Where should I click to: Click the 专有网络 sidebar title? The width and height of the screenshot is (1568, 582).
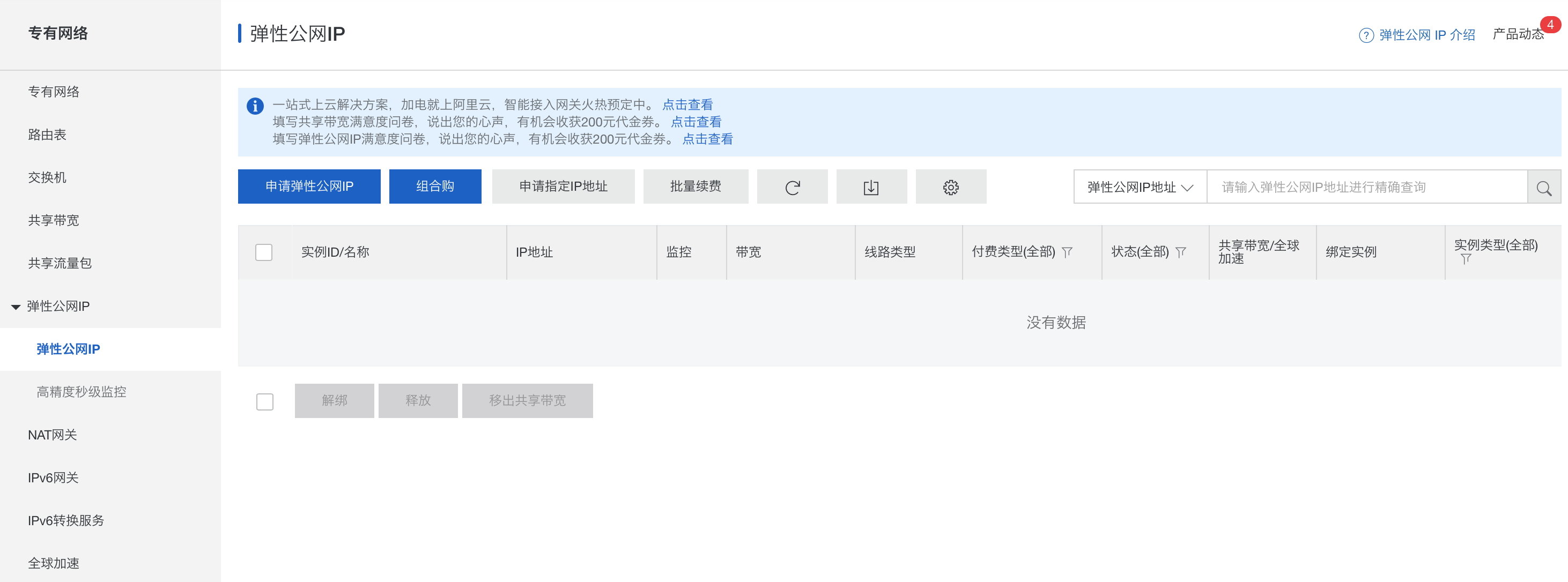[58, 33]
